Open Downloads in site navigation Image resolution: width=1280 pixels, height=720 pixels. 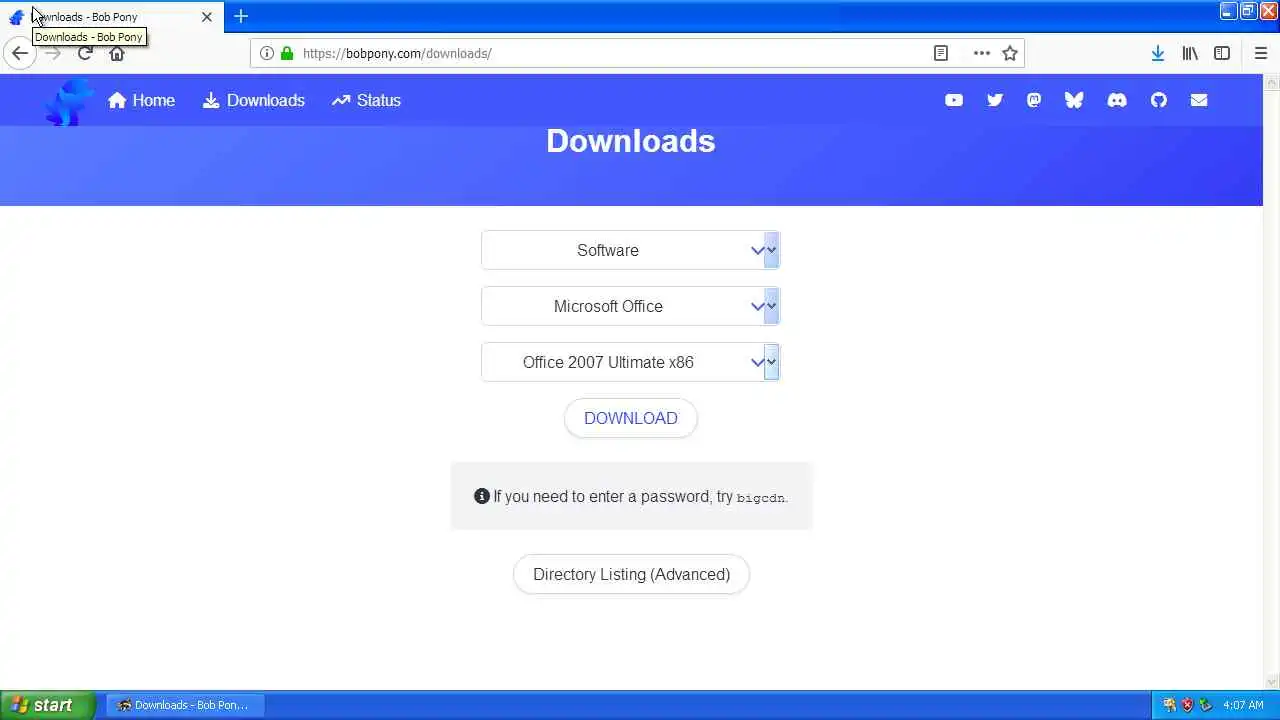point(254,100)
